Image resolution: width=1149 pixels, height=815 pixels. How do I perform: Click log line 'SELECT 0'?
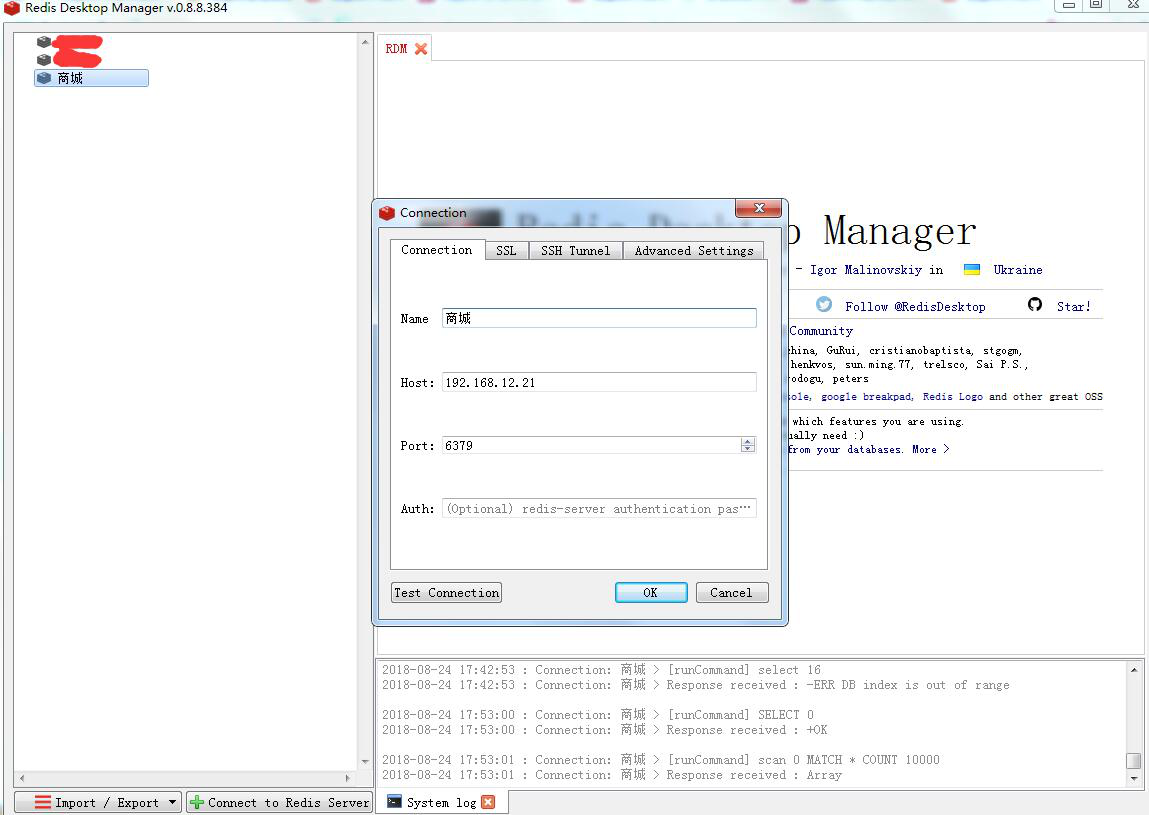pyautogui.click(x=598, y=715)
